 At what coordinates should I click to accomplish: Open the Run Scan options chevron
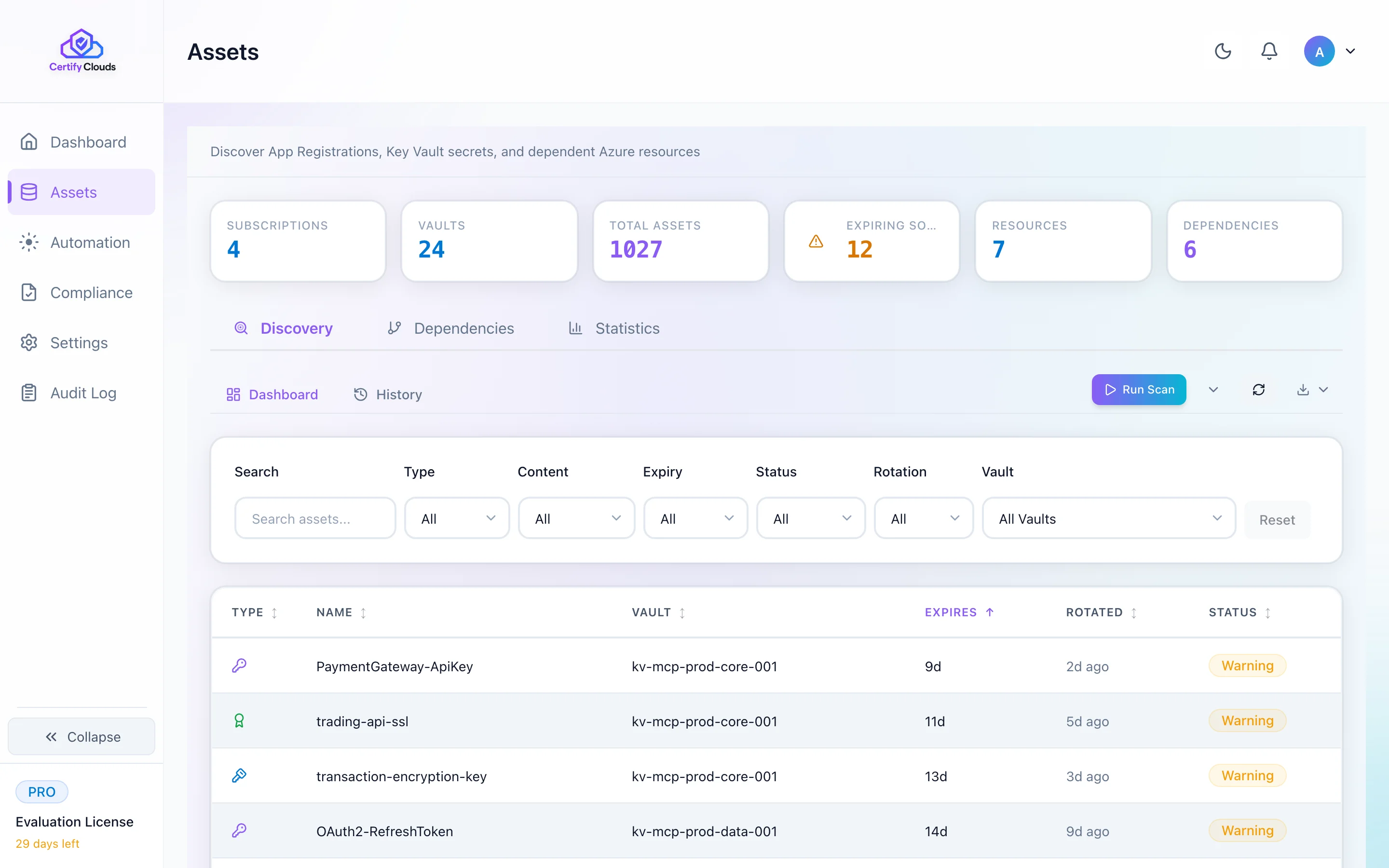click(x=1213, y=389)
